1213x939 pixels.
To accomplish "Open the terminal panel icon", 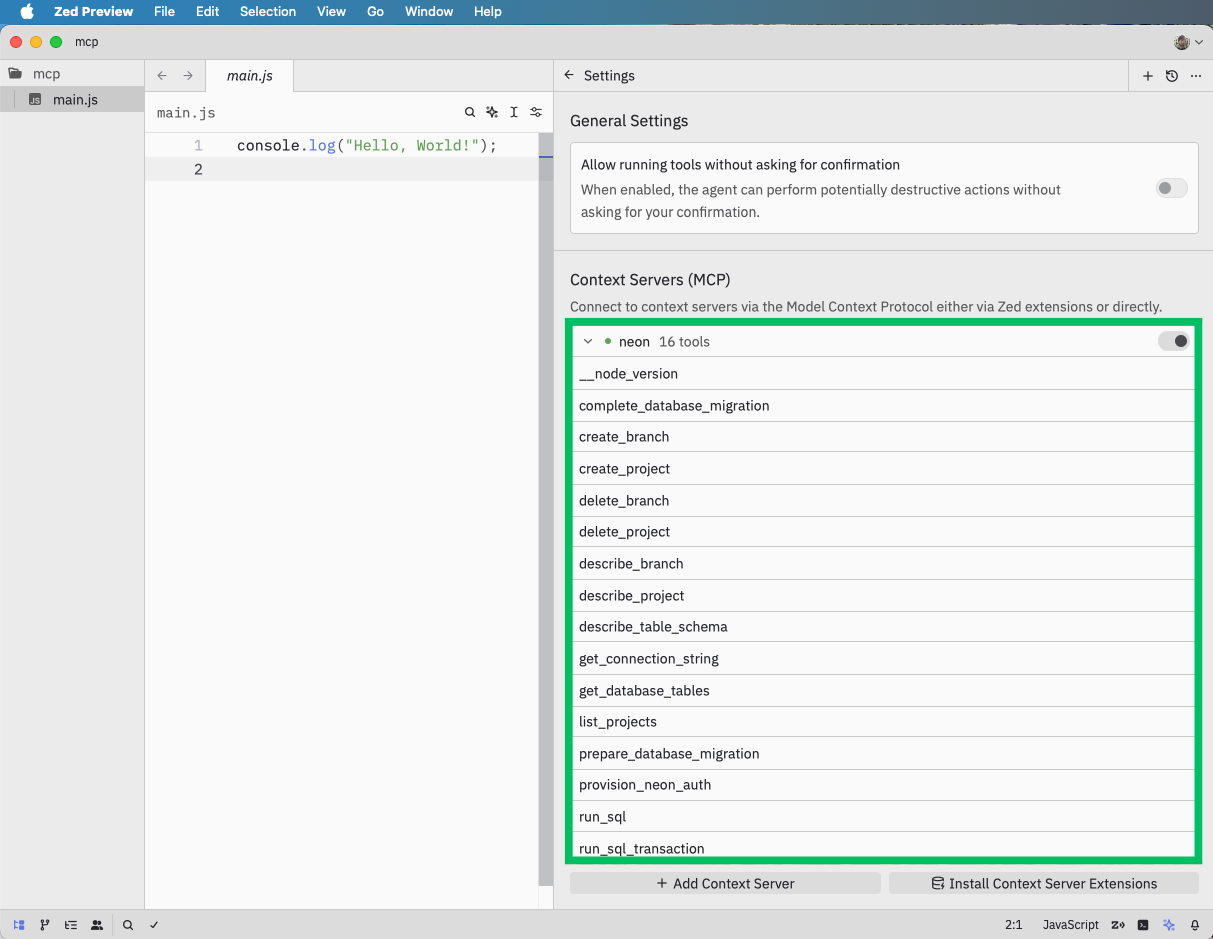I will 1143,925.
